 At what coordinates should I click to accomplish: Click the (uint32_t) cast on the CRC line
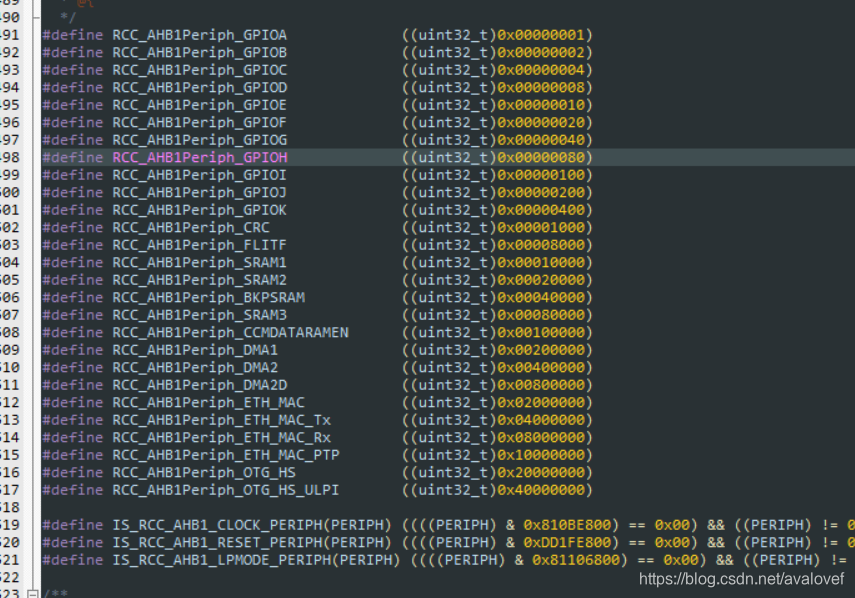pyautogui.click(x=453, y=227)
